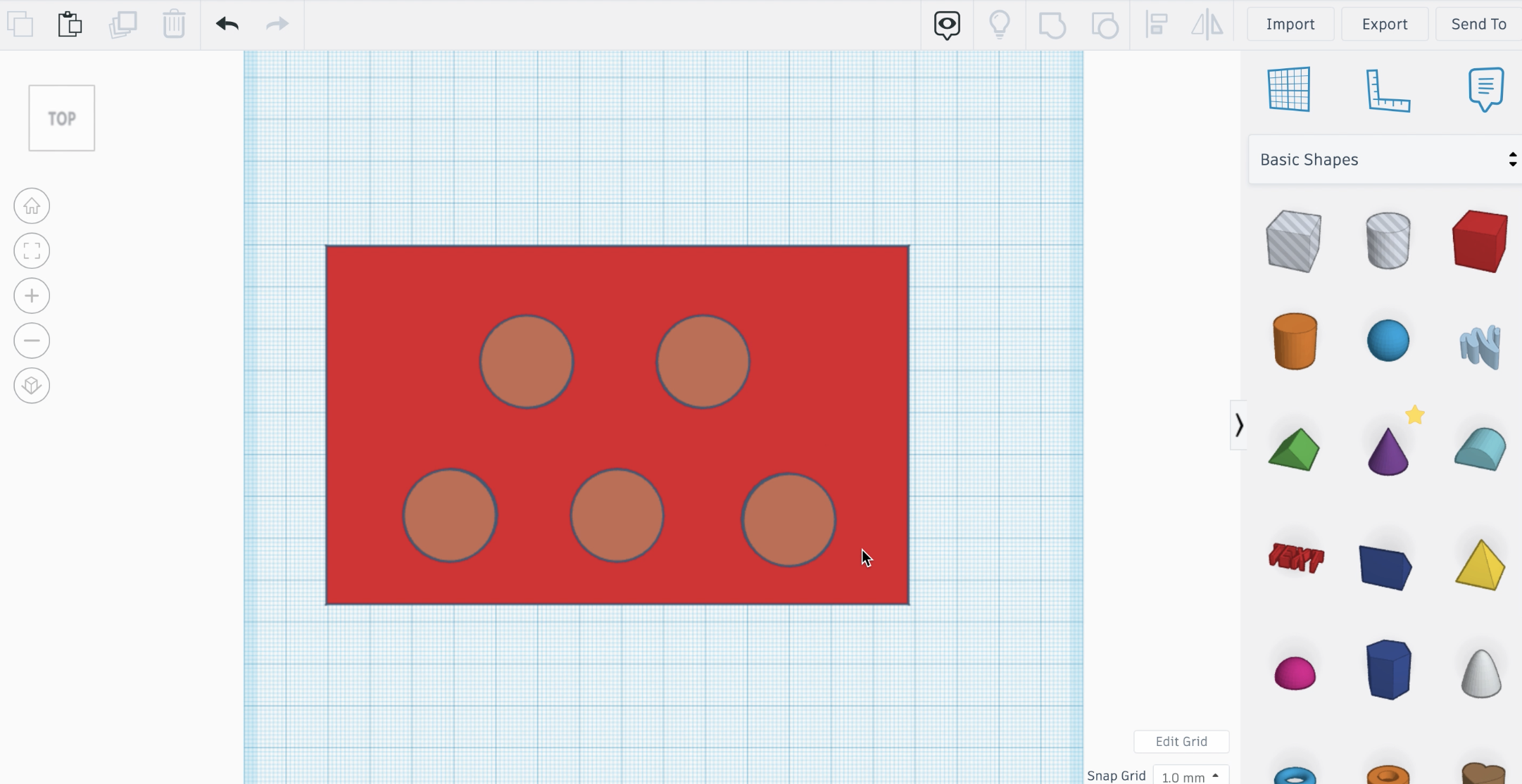Click the Home view button
This screenshot has width=1522, height=784.
pyautogui.click(x=32, y=206)
